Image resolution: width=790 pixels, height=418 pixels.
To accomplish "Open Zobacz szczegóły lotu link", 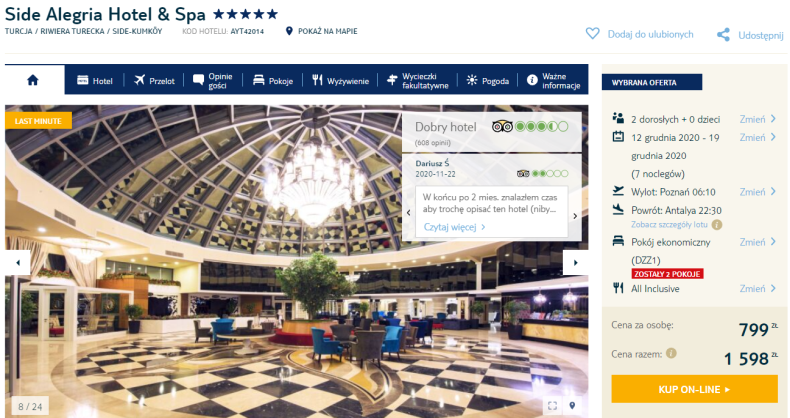I will click(x=669, y=225).
